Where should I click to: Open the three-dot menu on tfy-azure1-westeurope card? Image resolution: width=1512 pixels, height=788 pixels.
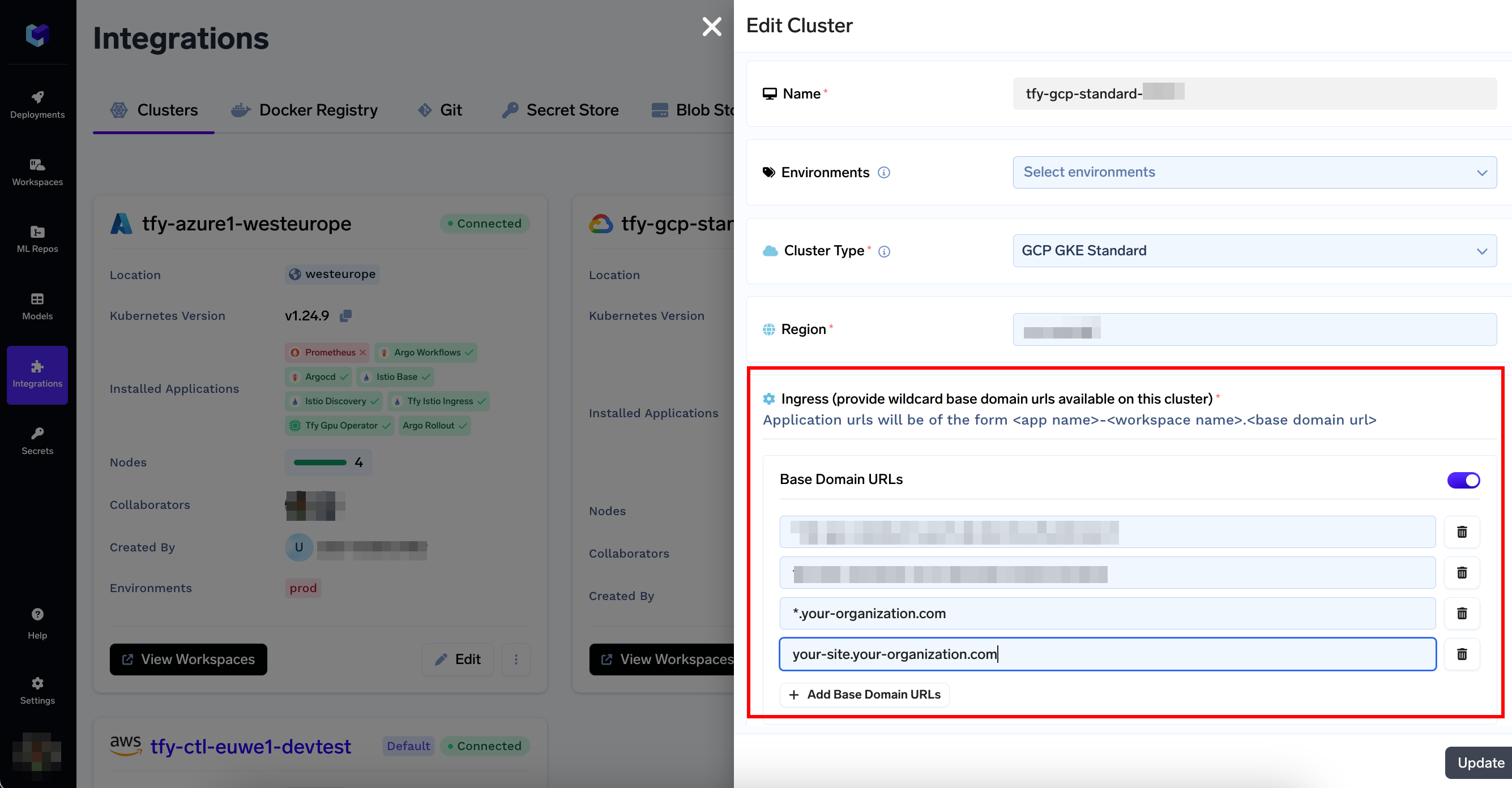(516, 659)
